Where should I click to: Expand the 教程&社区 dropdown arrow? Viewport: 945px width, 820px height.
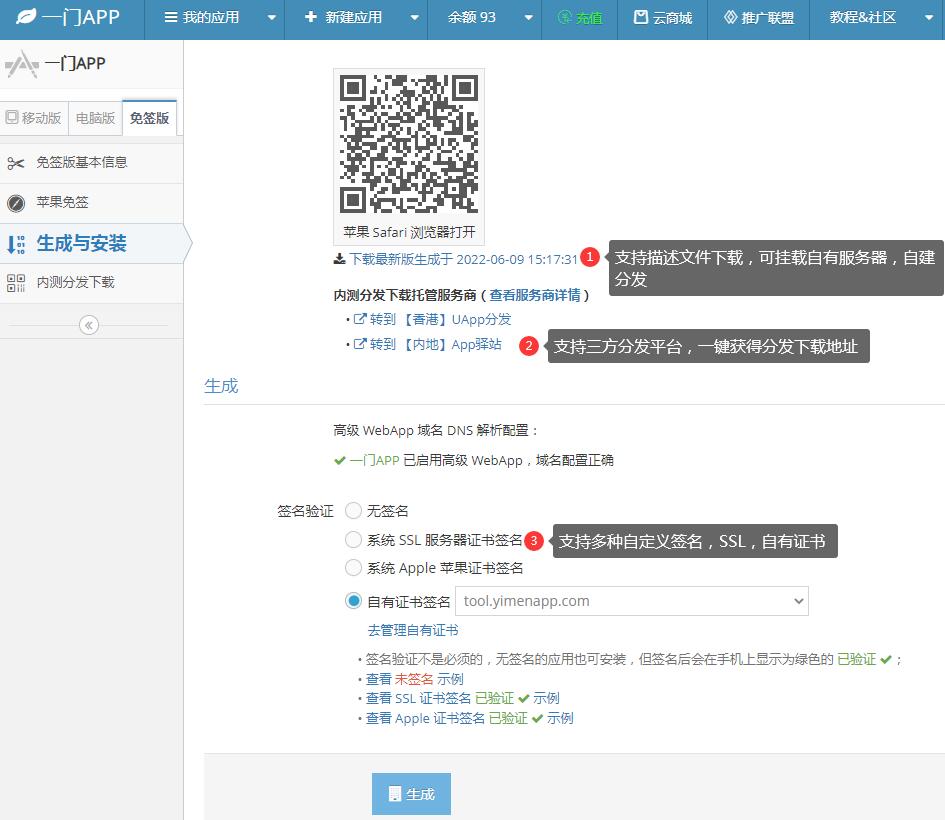(929, 18)
